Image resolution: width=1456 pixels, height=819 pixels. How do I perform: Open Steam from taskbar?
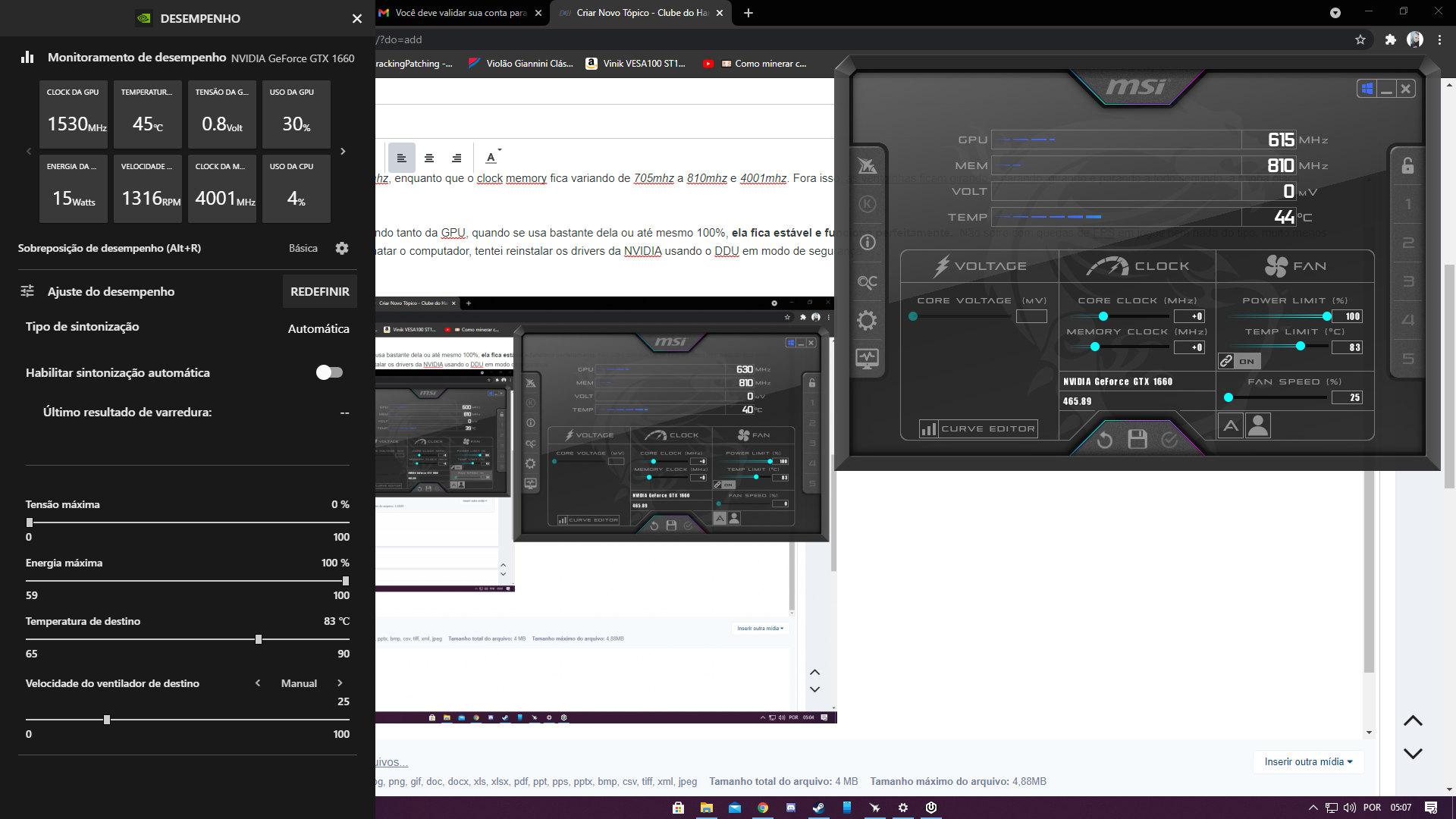[819, 808]
